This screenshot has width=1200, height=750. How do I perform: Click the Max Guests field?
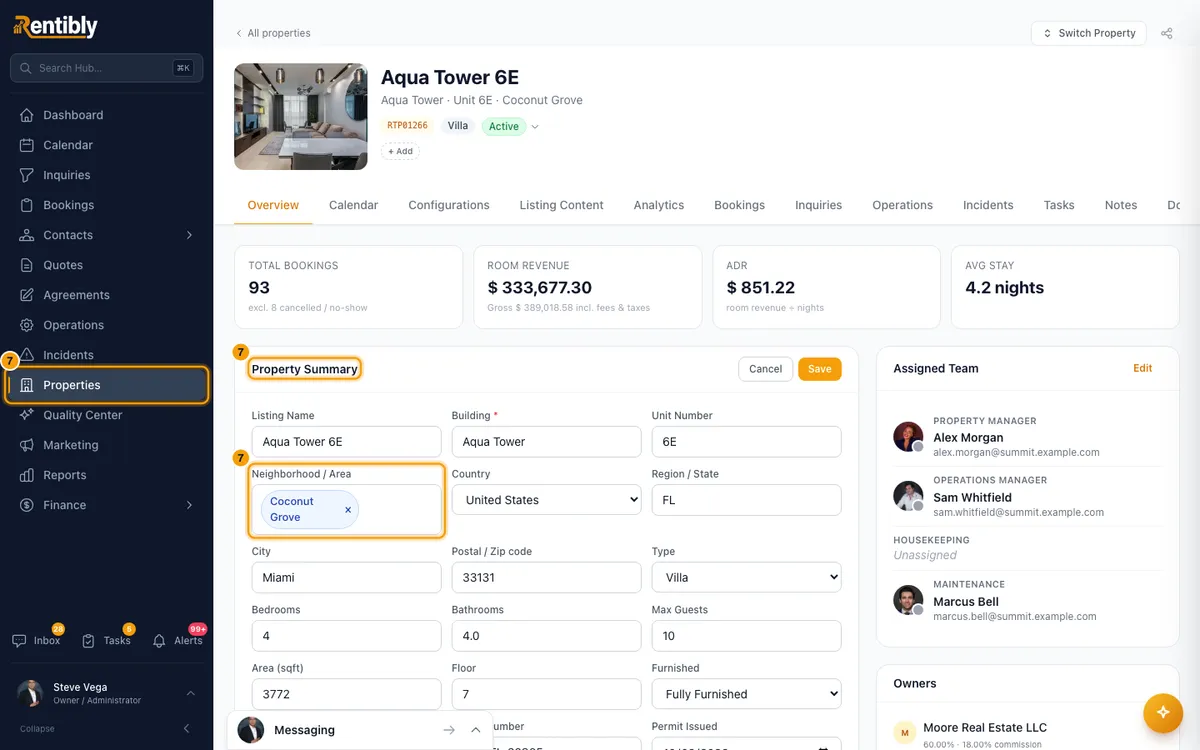(746, 636)
